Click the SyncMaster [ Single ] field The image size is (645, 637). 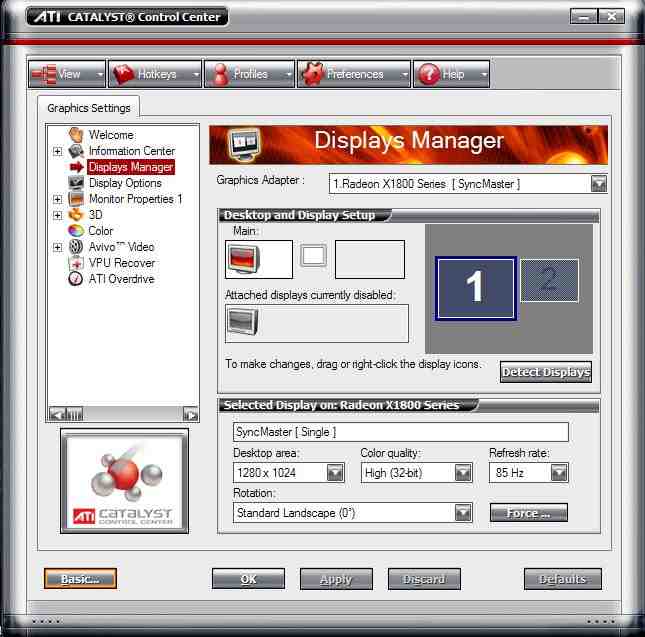click(x=401, y=432)
